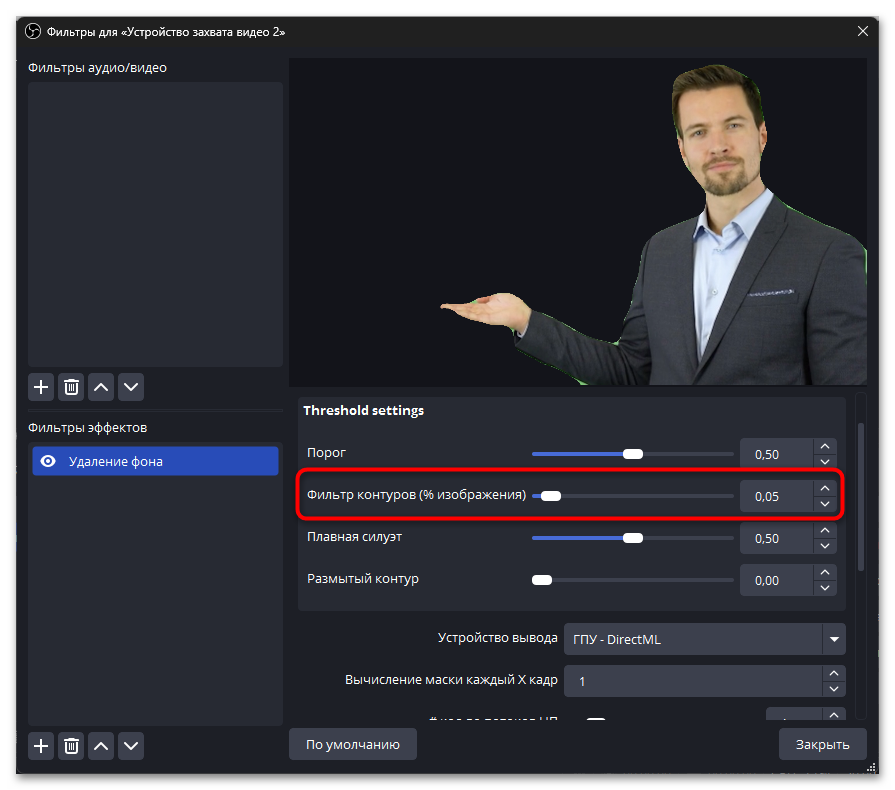895x790 pixels.
Task: Decrease Размытый контур value down arrow
Action: [825, 588]
